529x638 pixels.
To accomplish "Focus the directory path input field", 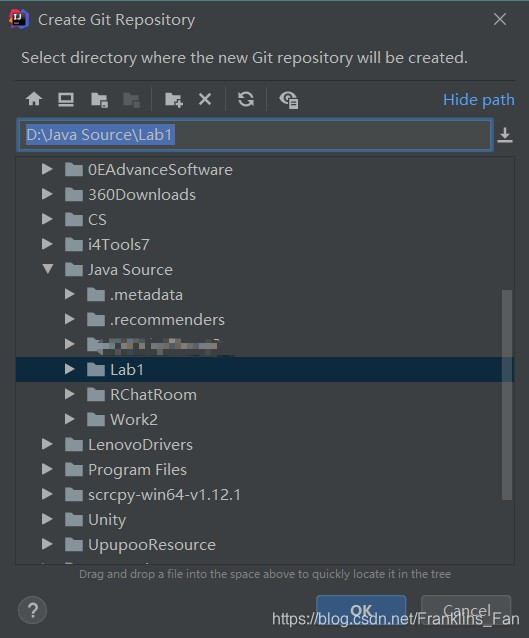I will [255, 135].
